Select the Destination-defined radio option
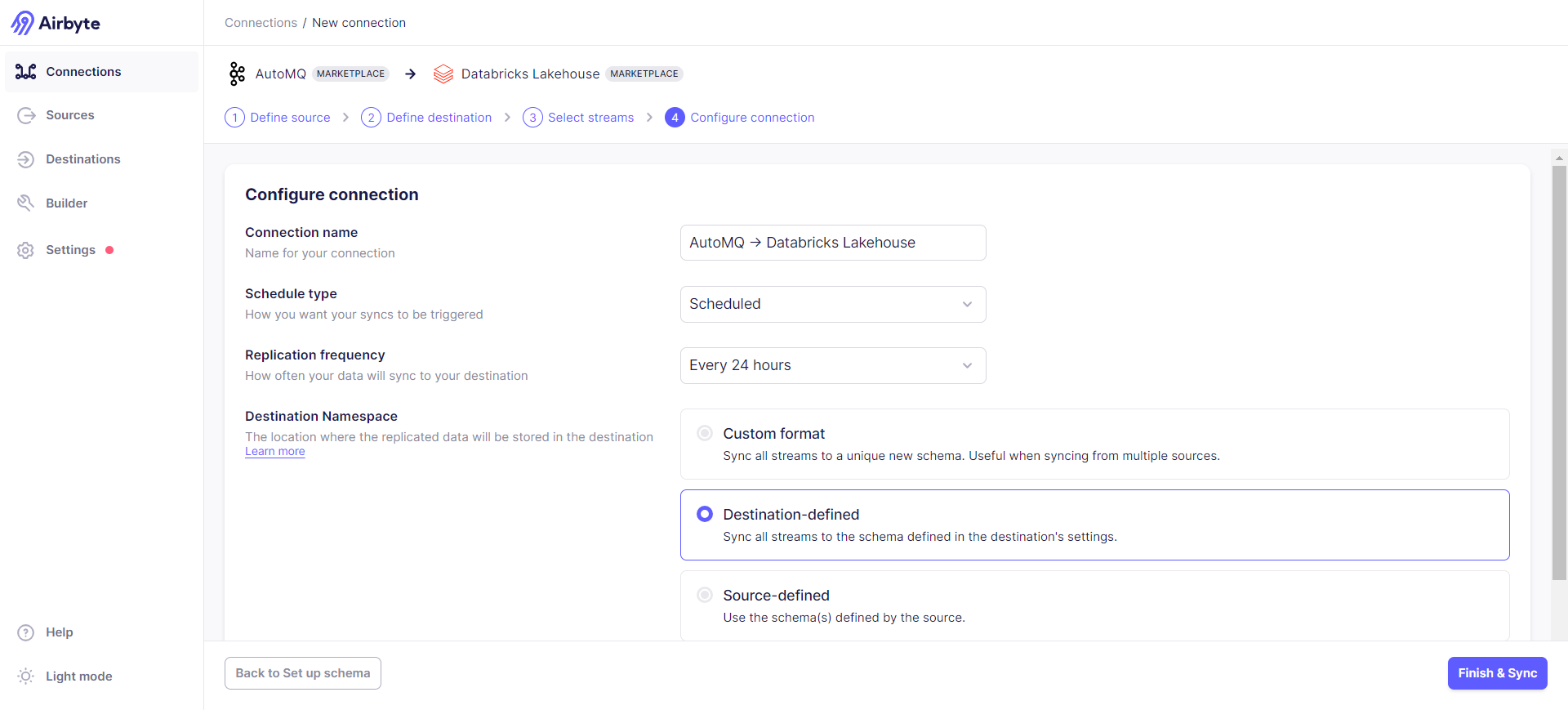This screenshot has height=710, width=1568. tap(705, 514)
